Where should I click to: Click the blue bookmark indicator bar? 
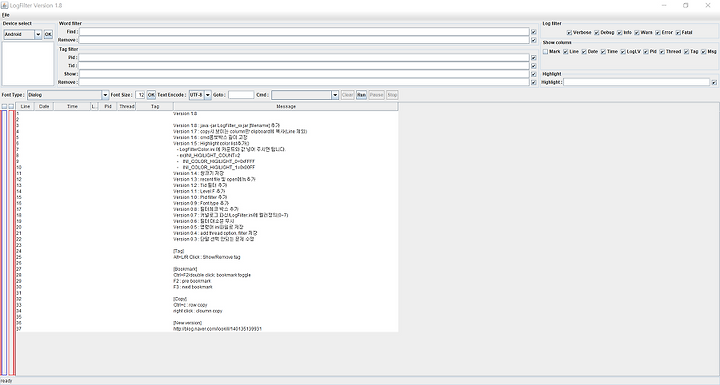pyautogui.click(x=4, y=243)
